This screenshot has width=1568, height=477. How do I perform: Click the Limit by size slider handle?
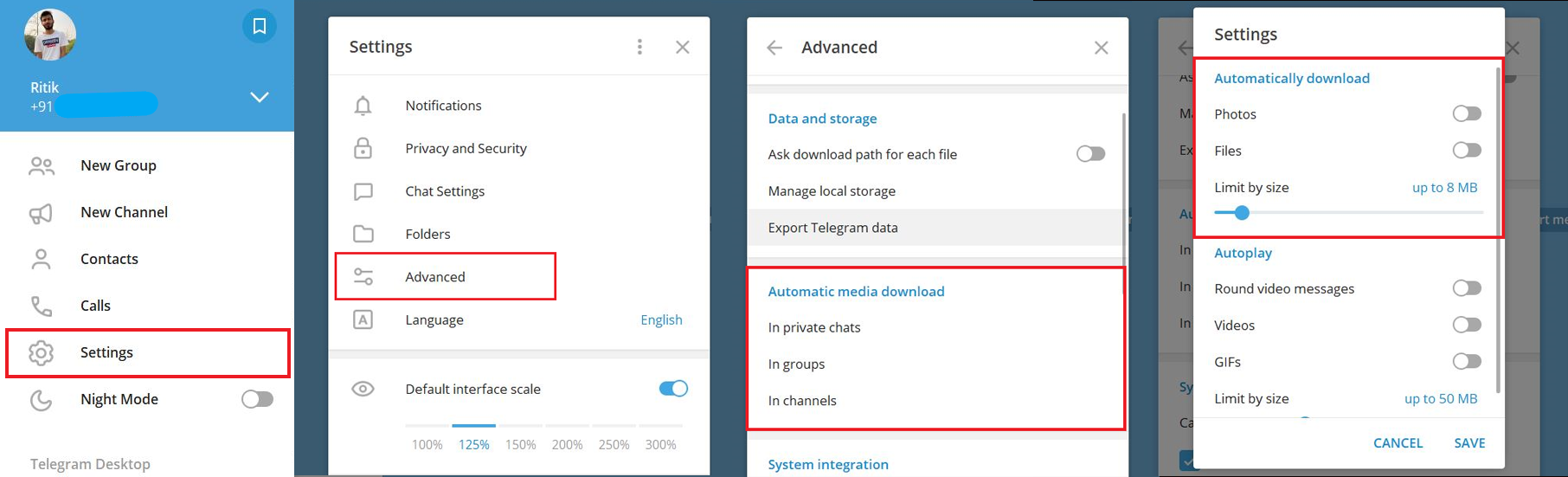[x=1242, y=213]
